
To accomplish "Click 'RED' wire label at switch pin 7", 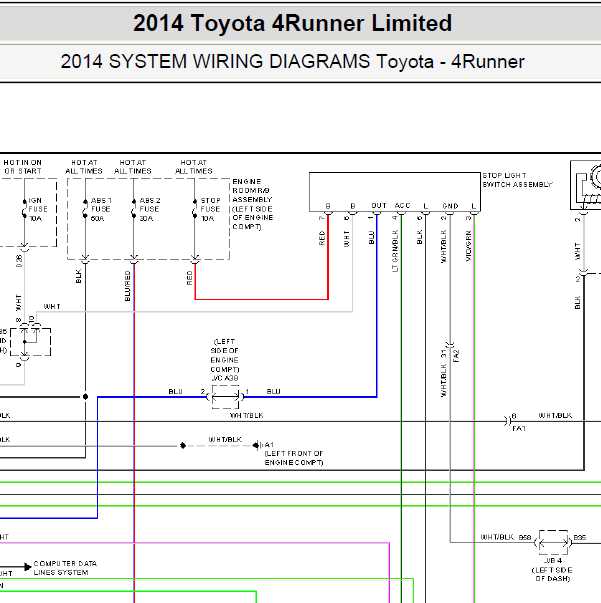I will coord(322,238).
